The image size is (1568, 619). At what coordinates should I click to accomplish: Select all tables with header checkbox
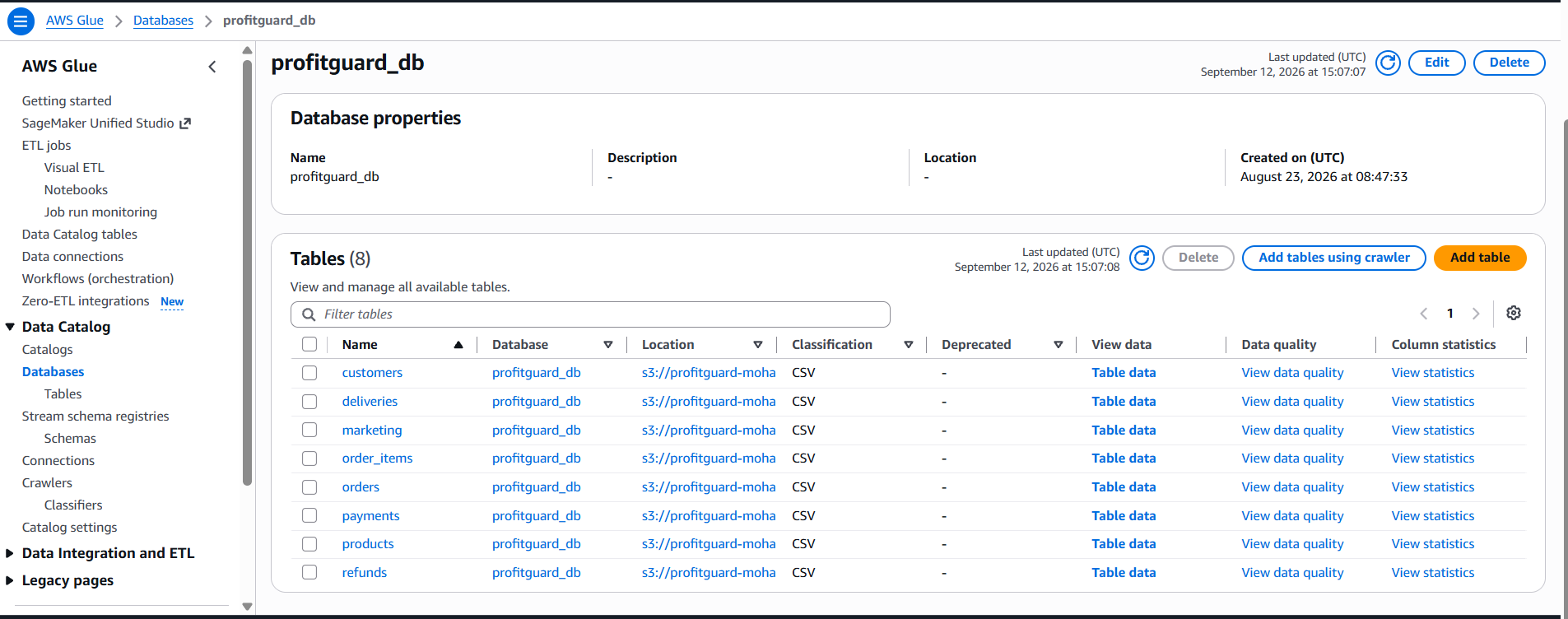tap(309, 344)
